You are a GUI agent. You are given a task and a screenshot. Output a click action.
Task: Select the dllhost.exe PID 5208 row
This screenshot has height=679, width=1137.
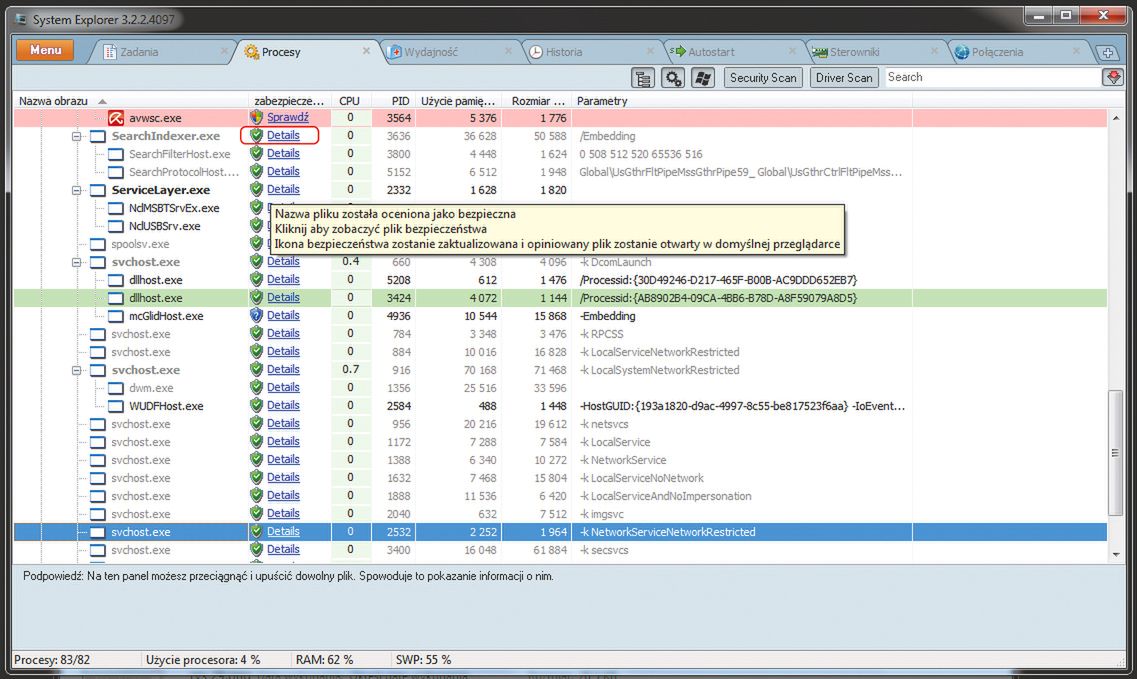pyautogui.click(x=560, y=280)
